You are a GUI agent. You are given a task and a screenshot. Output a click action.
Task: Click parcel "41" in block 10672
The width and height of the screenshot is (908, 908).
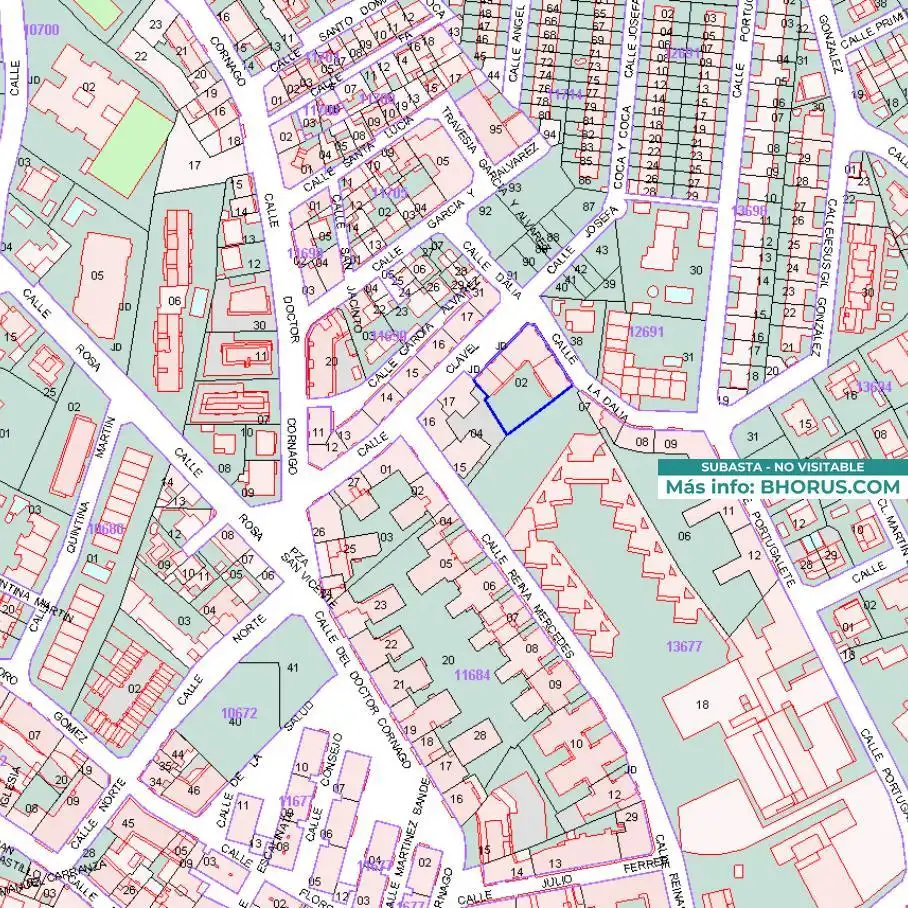(292, 668)
